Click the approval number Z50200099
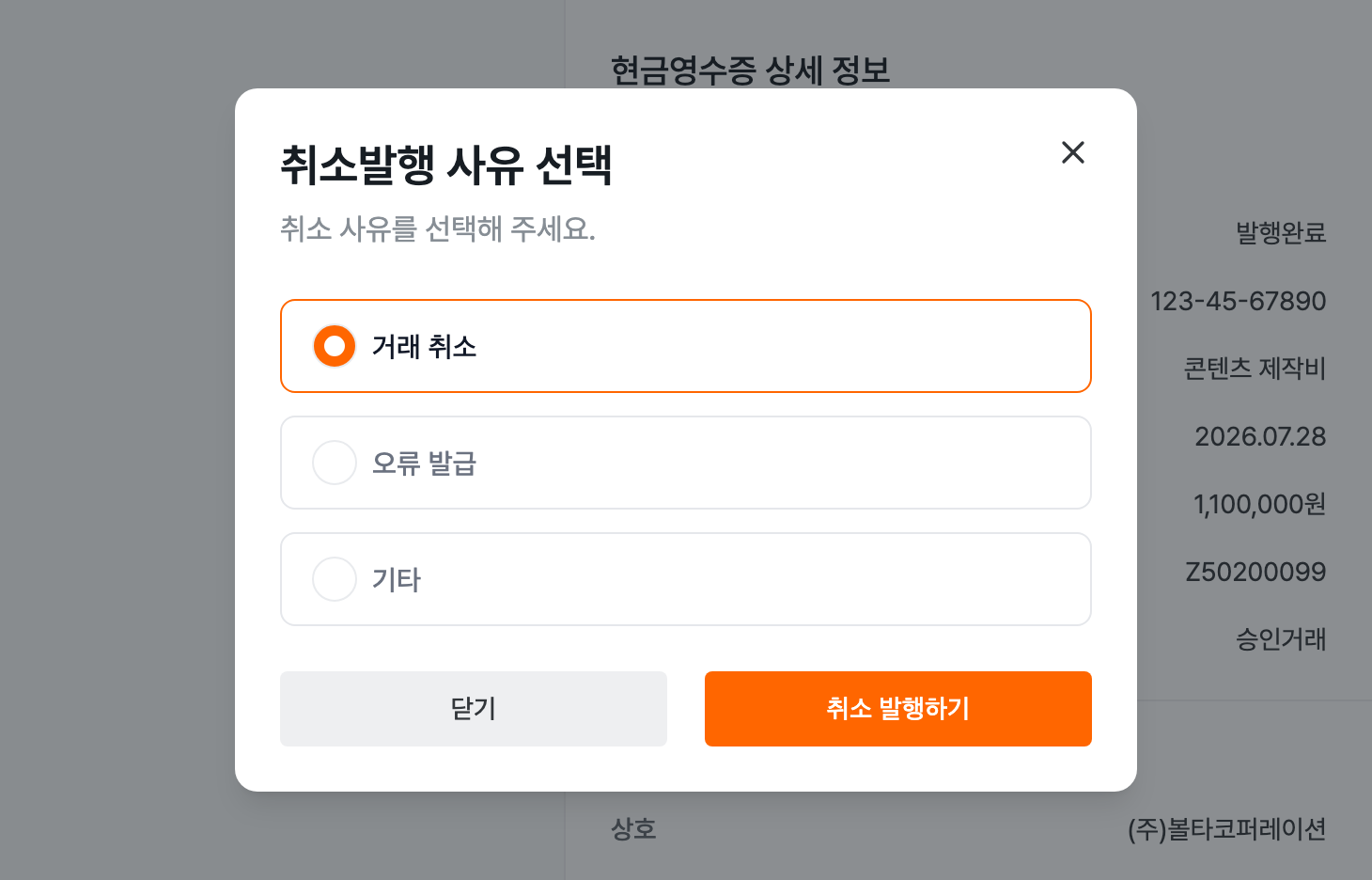The width and height of the screenshot is (1372, 880). pos(1255,572)
